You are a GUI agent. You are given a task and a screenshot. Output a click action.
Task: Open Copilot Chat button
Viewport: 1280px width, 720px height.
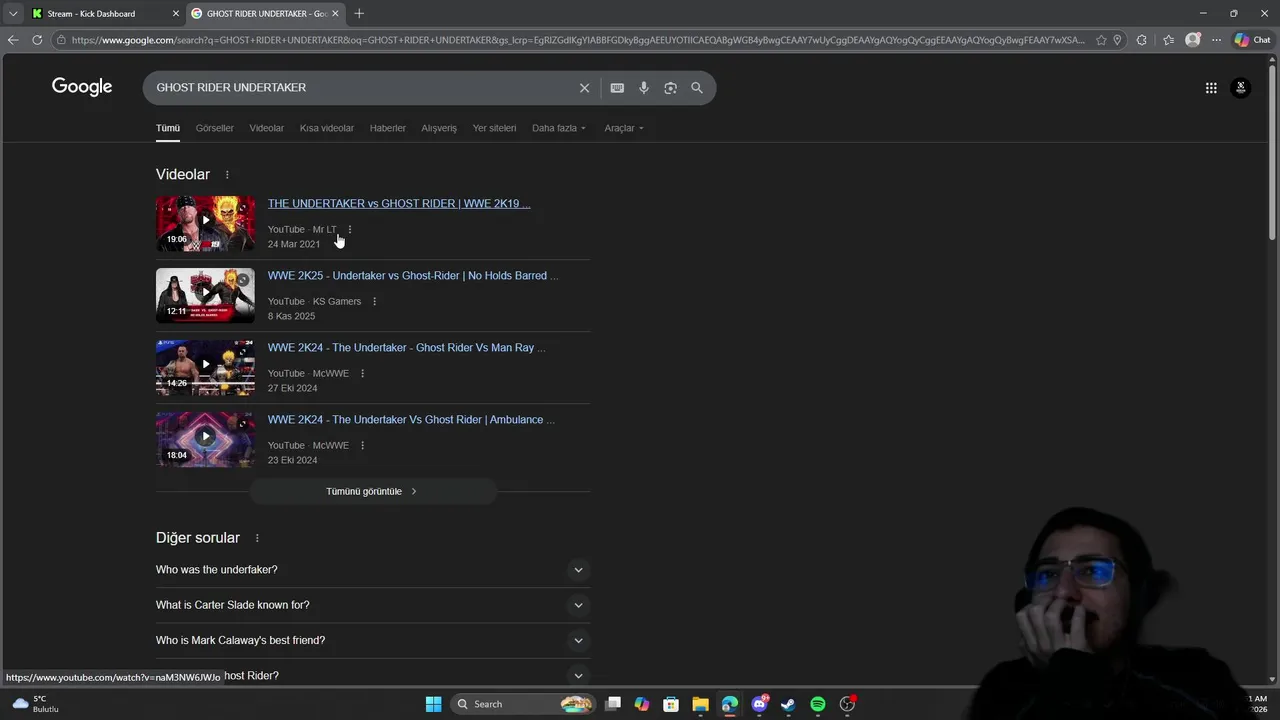(x=1254, y=40)
